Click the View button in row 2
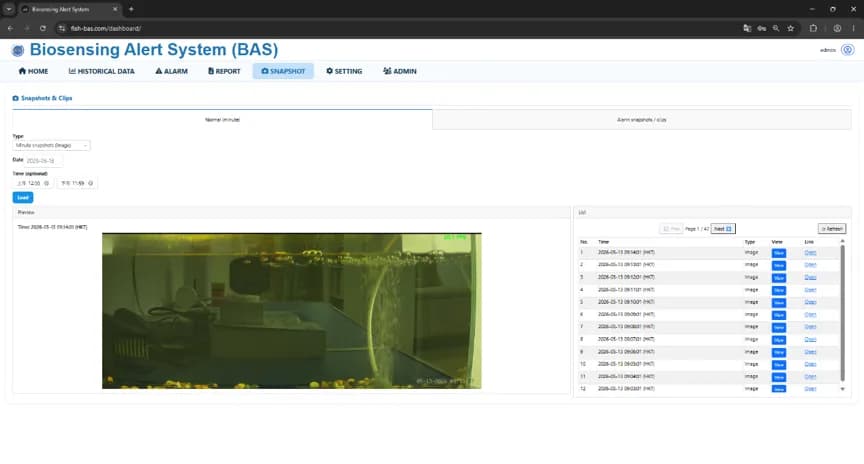864x464 pixels. pyautogui.click(x=779, y=265)
